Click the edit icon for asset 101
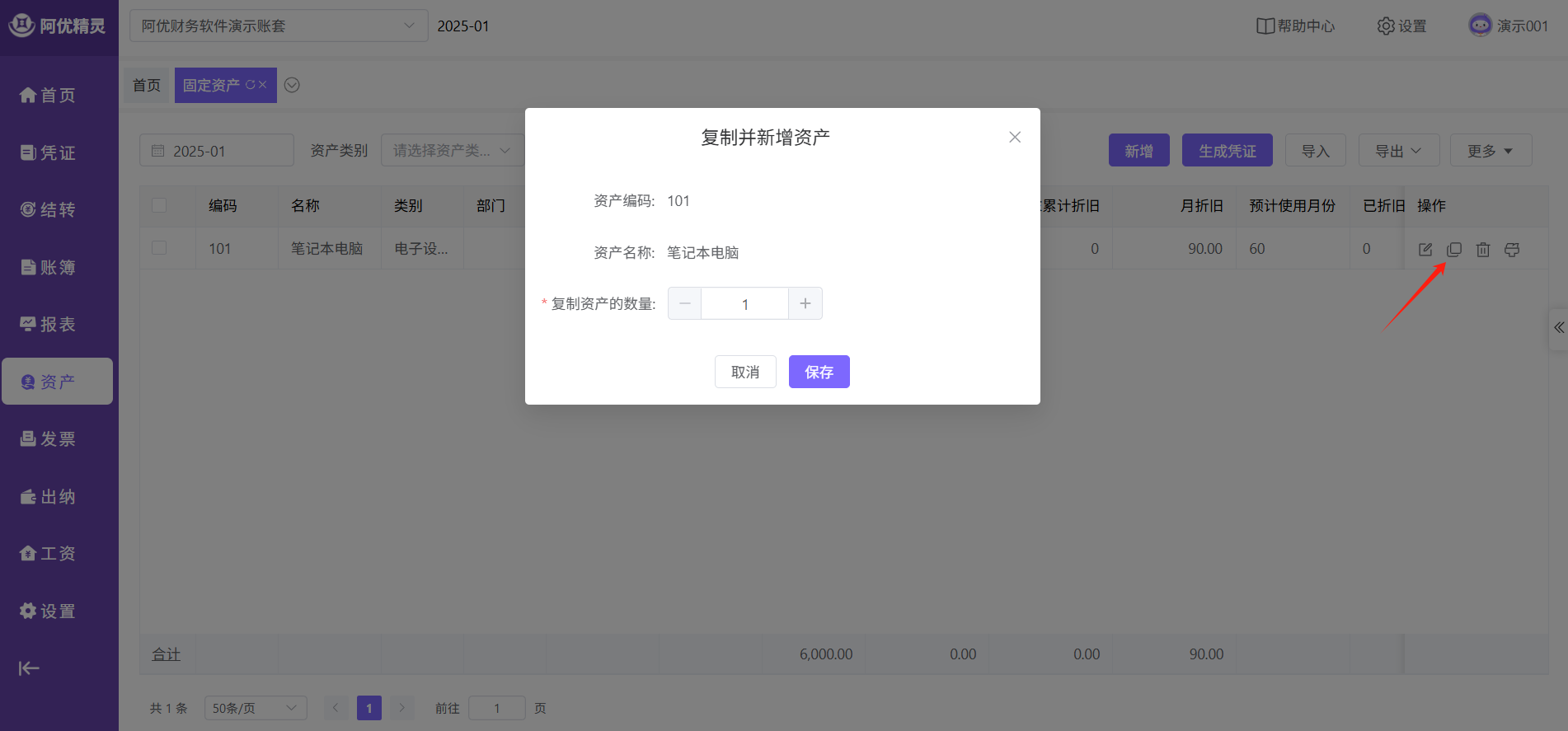 1425,249
